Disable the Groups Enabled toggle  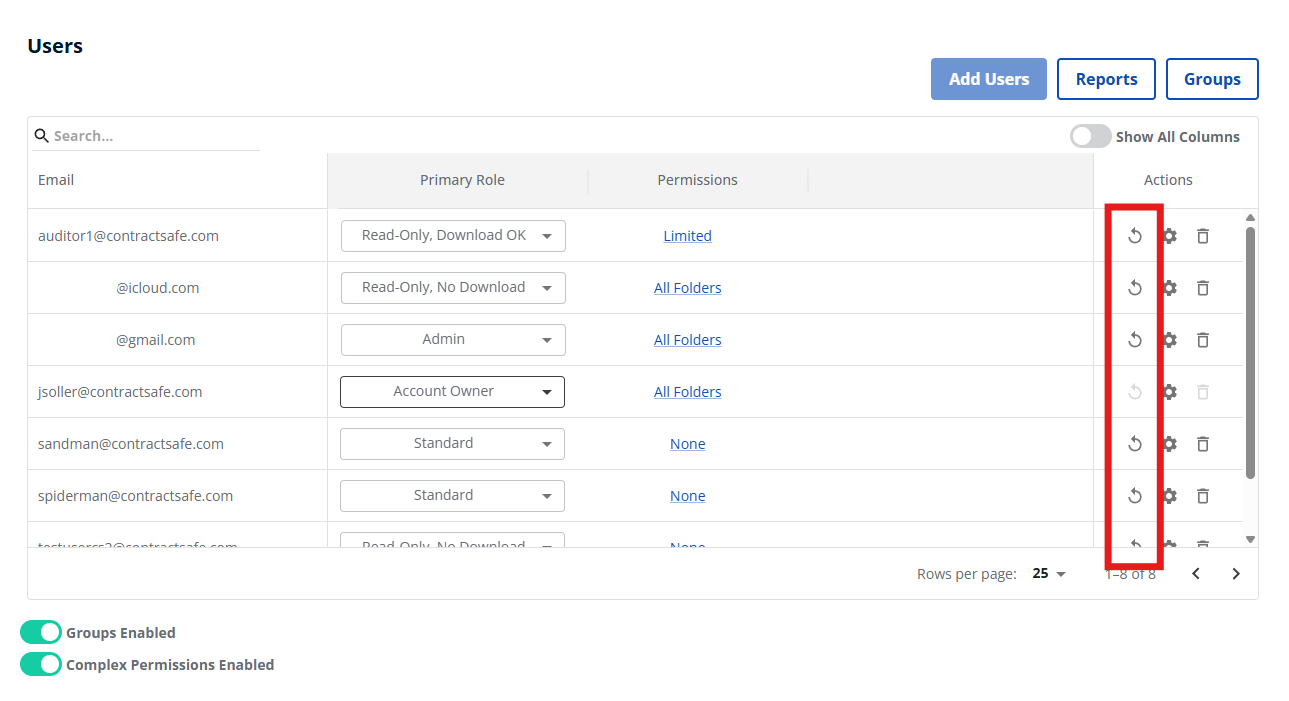41,633
